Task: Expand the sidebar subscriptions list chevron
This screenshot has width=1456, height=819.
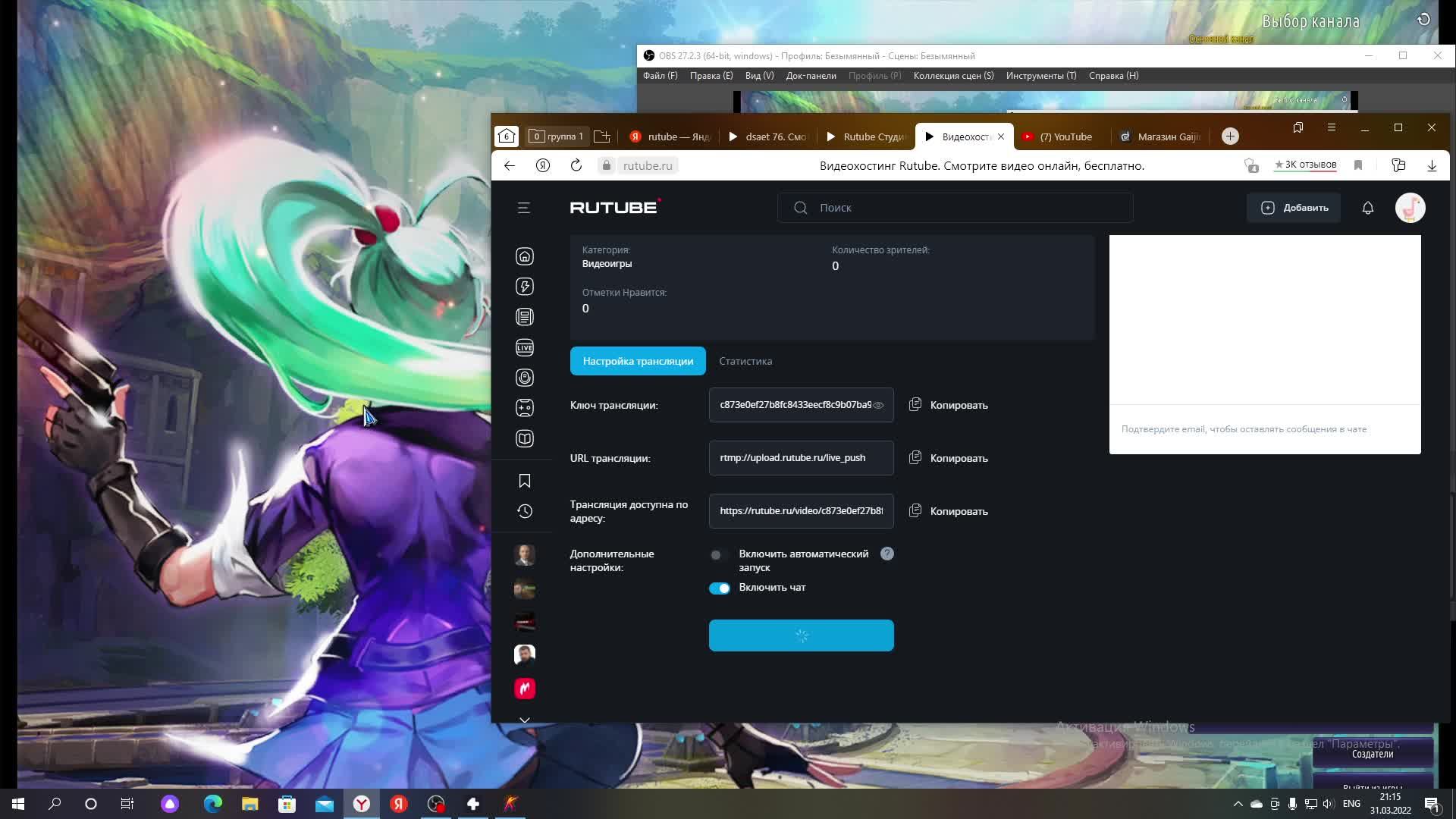Action: (524, 719)
